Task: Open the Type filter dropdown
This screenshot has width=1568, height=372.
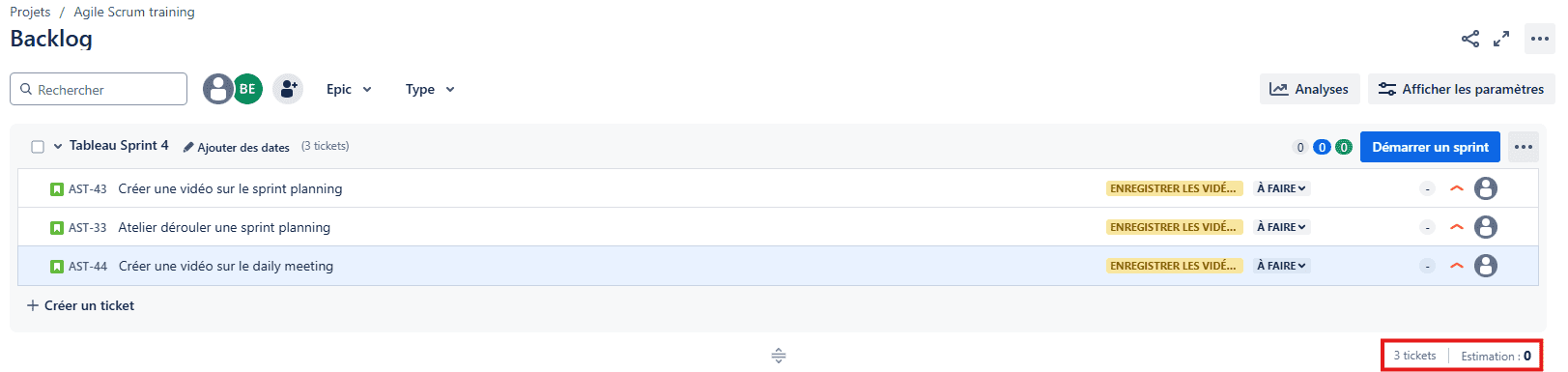Action: [430, 89]
